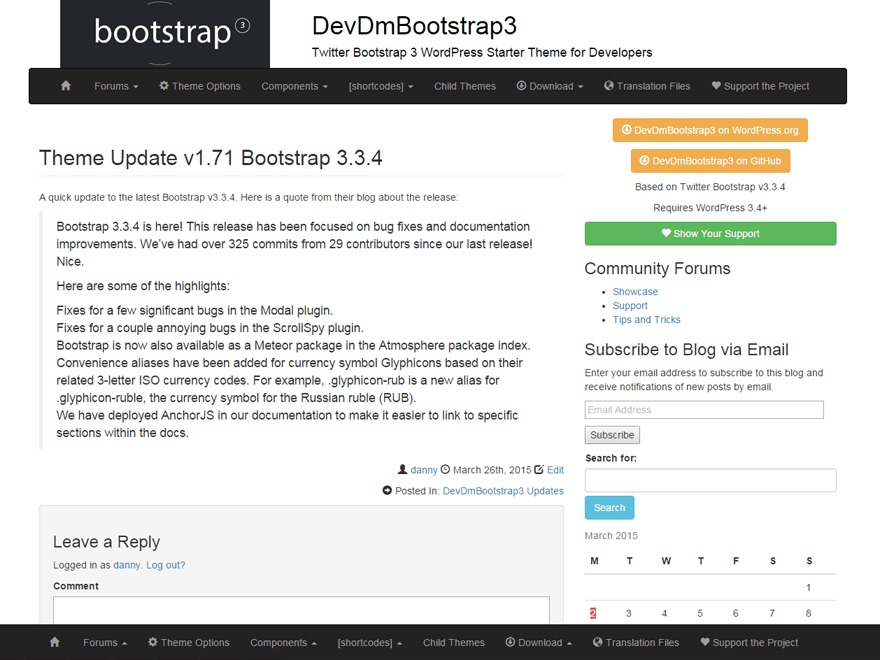Click the Edit post link
Image resolution: width=880 pixels, height=660 pixels.
[555, 470]
